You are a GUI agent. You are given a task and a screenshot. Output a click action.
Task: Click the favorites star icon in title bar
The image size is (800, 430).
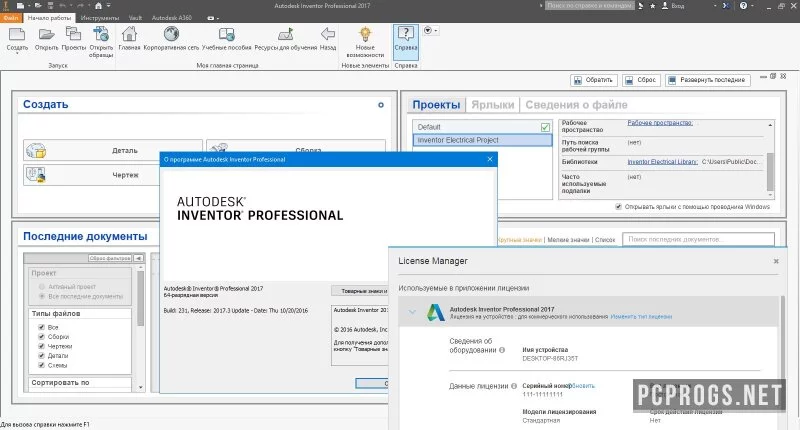[x=653, y=6]
